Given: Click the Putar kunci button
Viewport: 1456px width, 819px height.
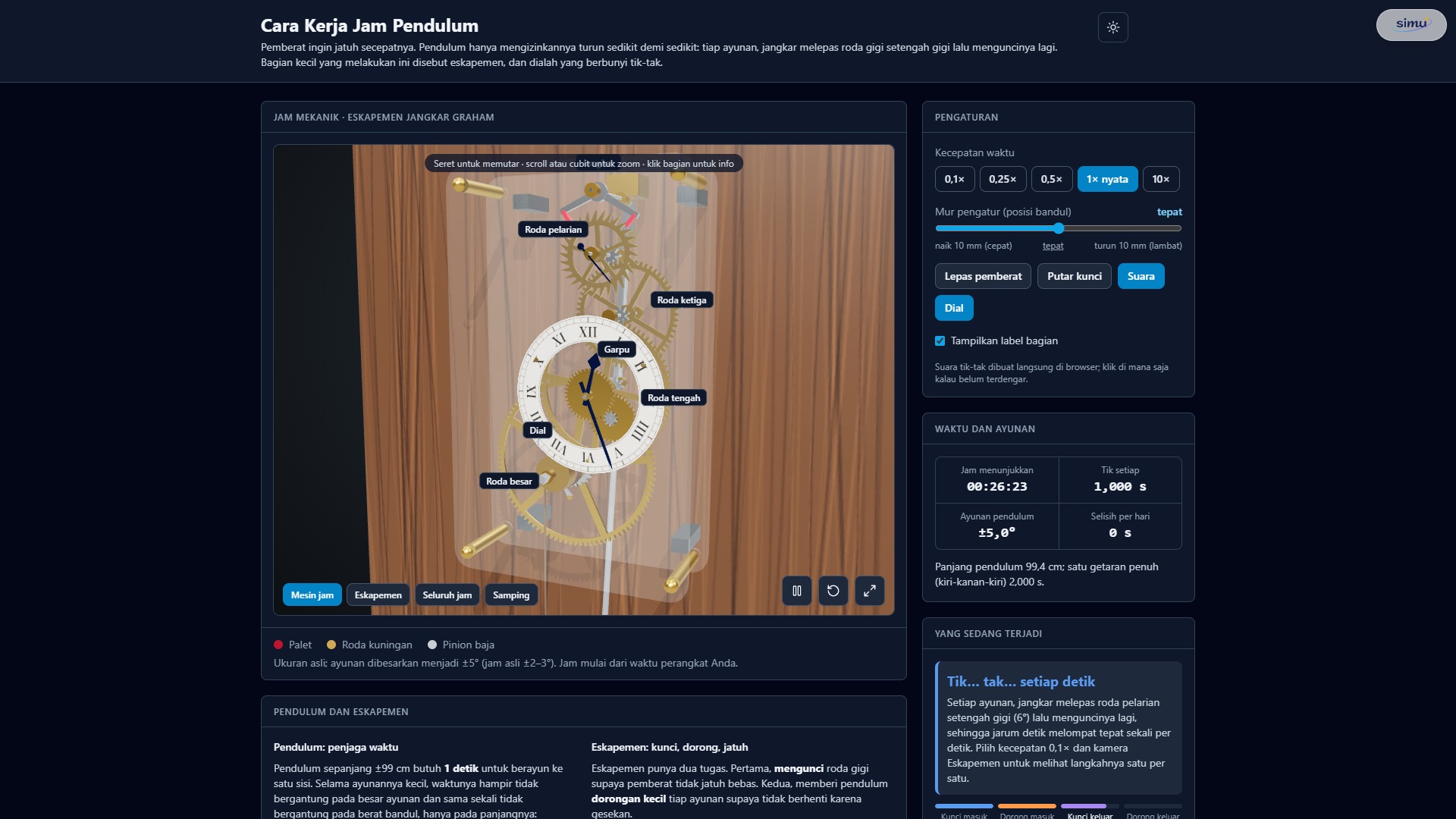Looking at the screenshot, I should pos(1075,276).
